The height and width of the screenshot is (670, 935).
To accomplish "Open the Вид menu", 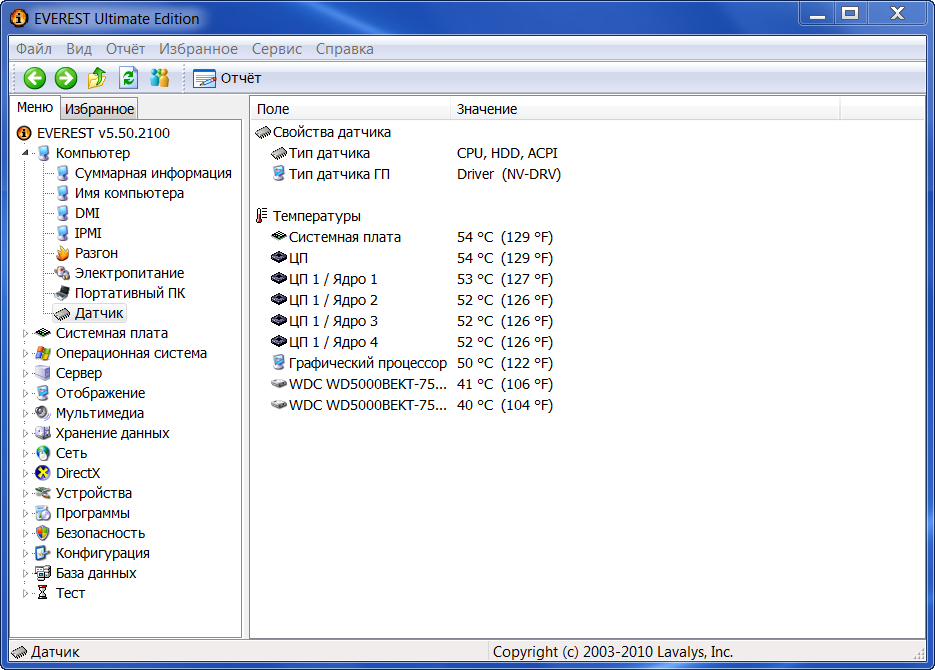I will [x=79, y=49].
